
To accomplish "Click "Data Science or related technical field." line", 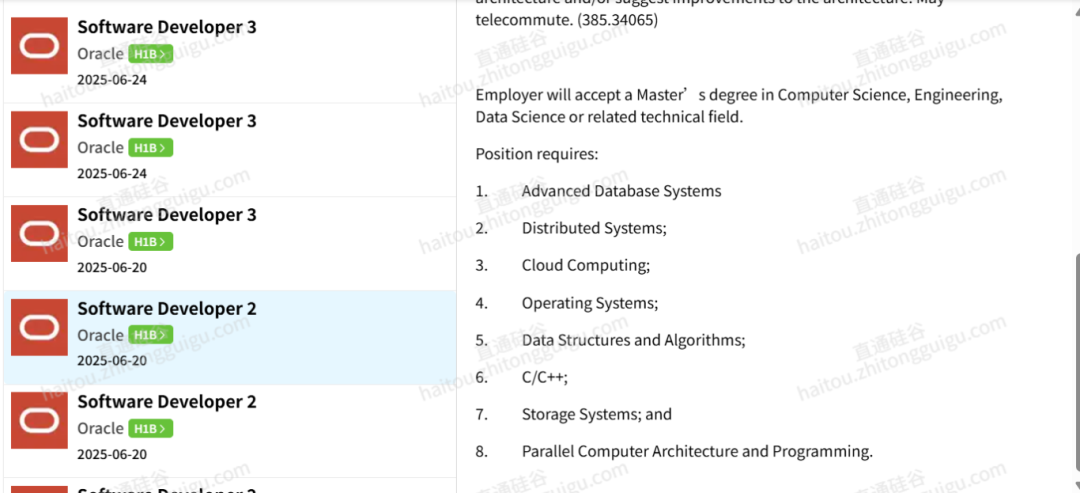I will point(610,117).
